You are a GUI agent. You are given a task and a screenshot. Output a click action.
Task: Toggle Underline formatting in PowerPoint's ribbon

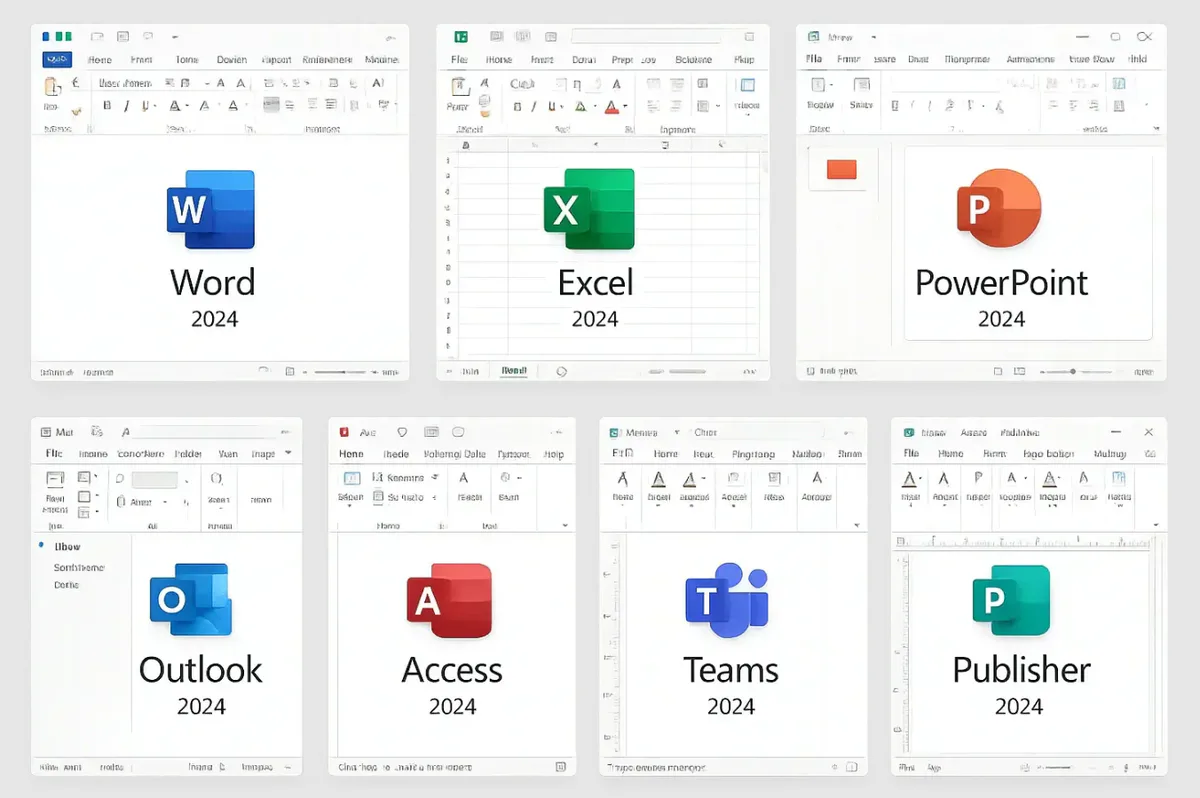coord(929,106)
